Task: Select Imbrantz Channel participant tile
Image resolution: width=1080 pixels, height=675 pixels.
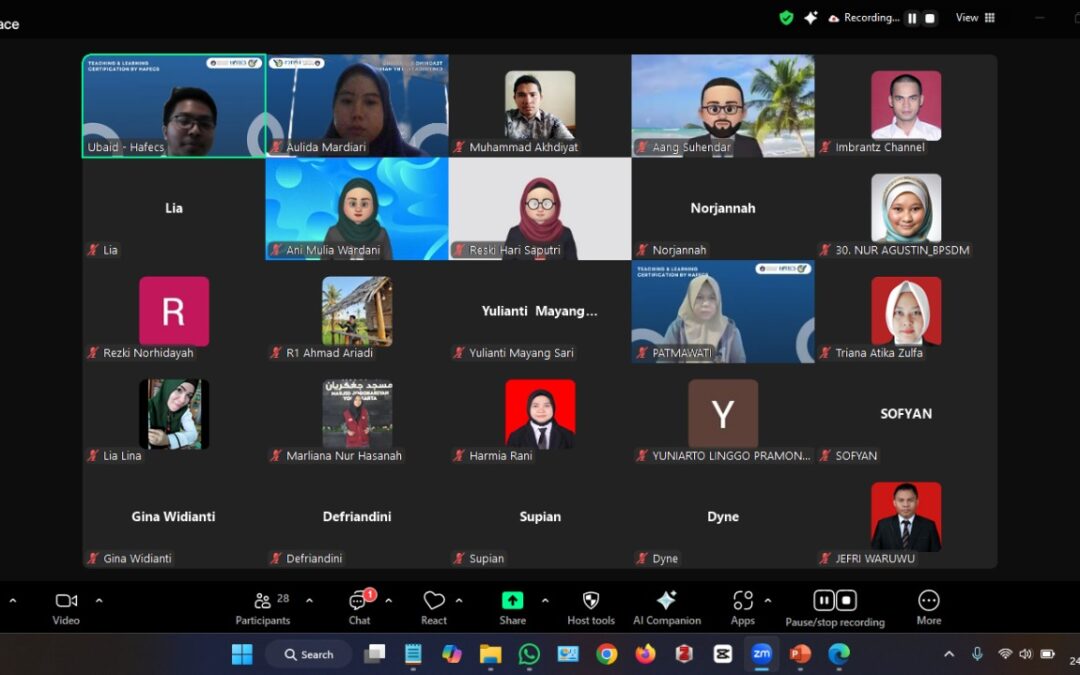Action: [x=906, y=106]
